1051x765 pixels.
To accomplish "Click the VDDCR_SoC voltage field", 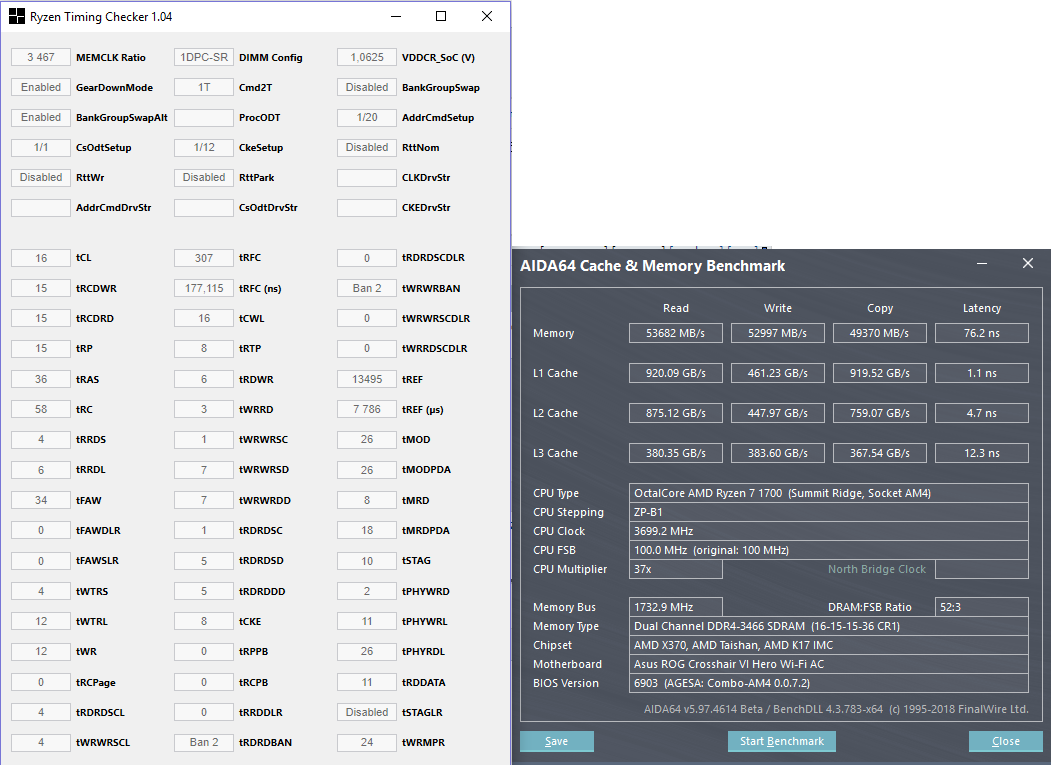I will [367, 57].
